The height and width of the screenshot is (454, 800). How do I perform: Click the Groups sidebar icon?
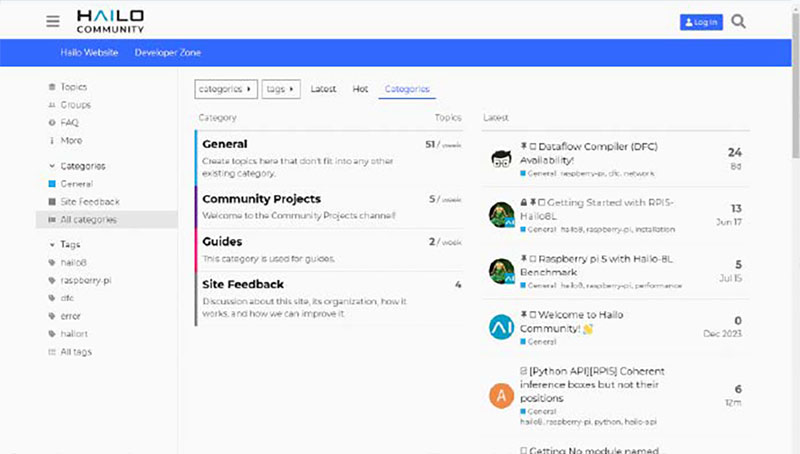click(x=52, y=105)
